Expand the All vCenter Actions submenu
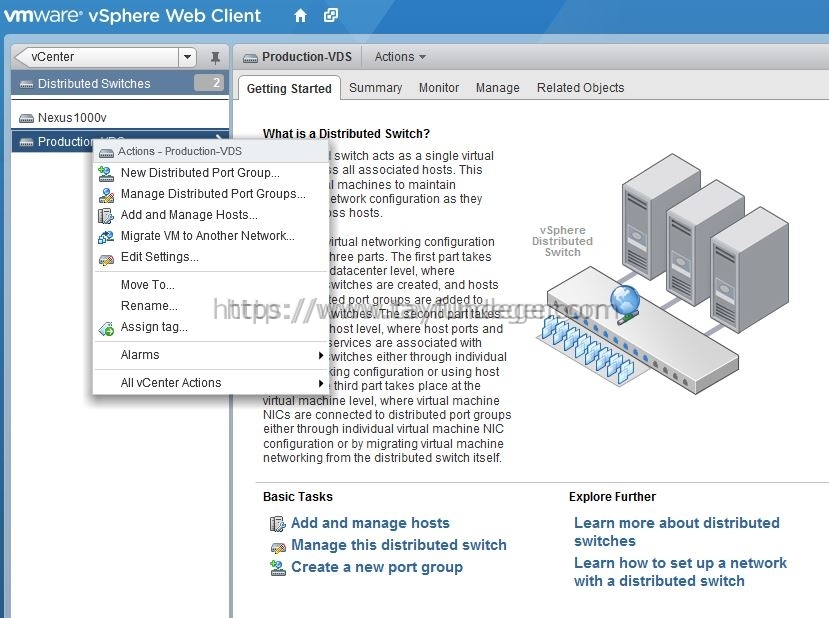 210,382
